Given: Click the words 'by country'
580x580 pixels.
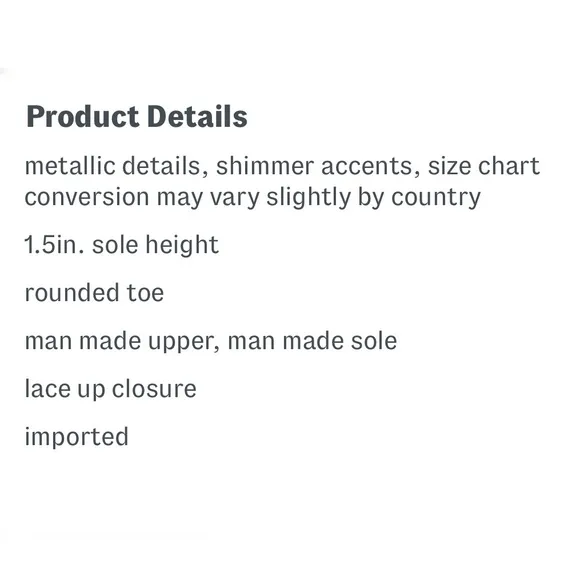Looking at the screenshot, I should pos(419,198).
